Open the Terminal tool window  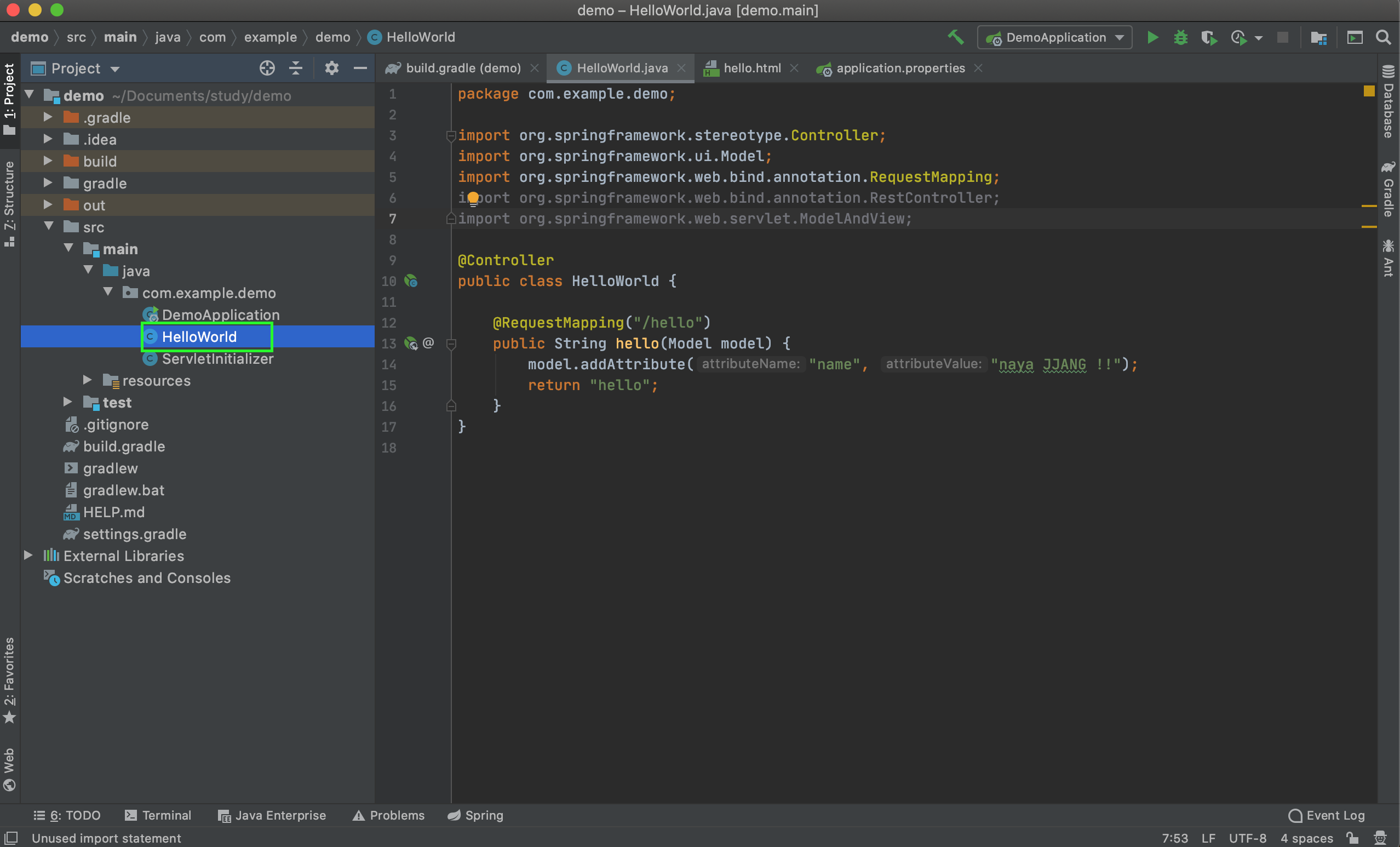[x=158, y=815]
